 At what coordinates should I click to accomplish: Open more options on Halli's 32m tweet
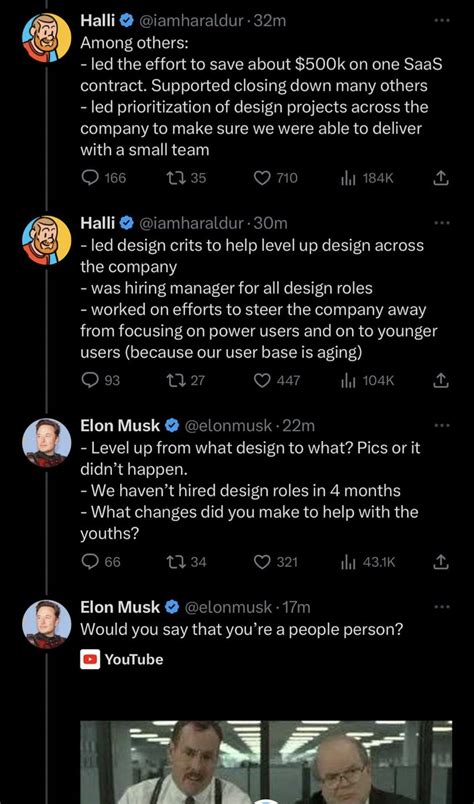[x=441, y=21]
